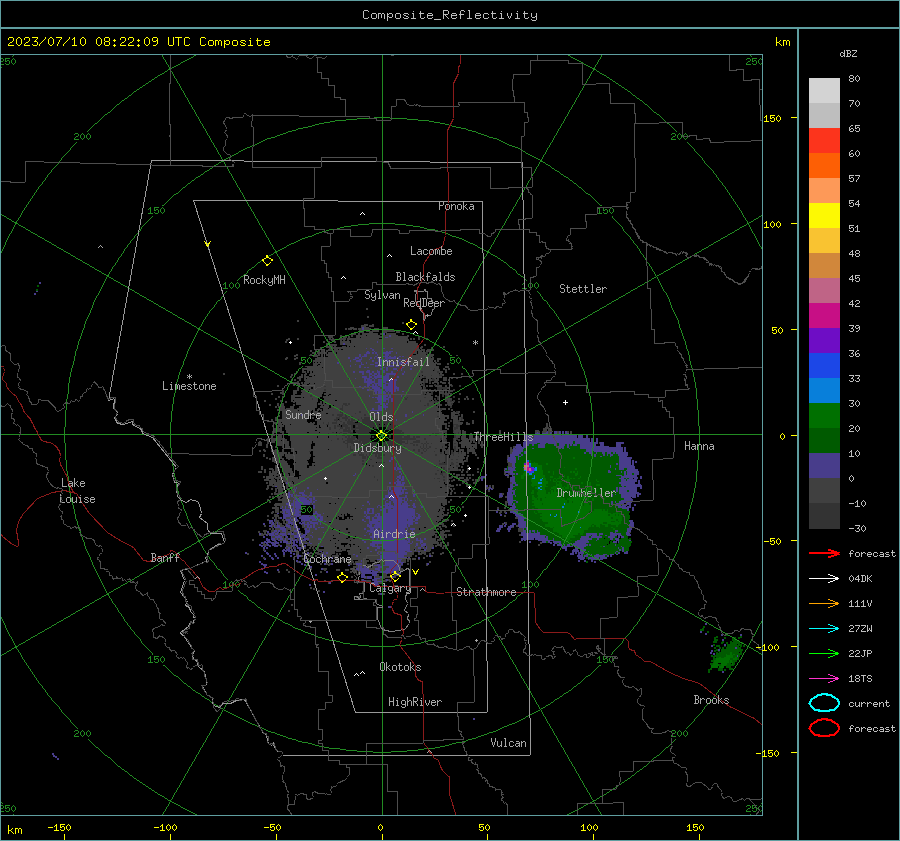
Task: Click the timestamp 2023/07/10 08:22:09 UTC
Action: 98,42
